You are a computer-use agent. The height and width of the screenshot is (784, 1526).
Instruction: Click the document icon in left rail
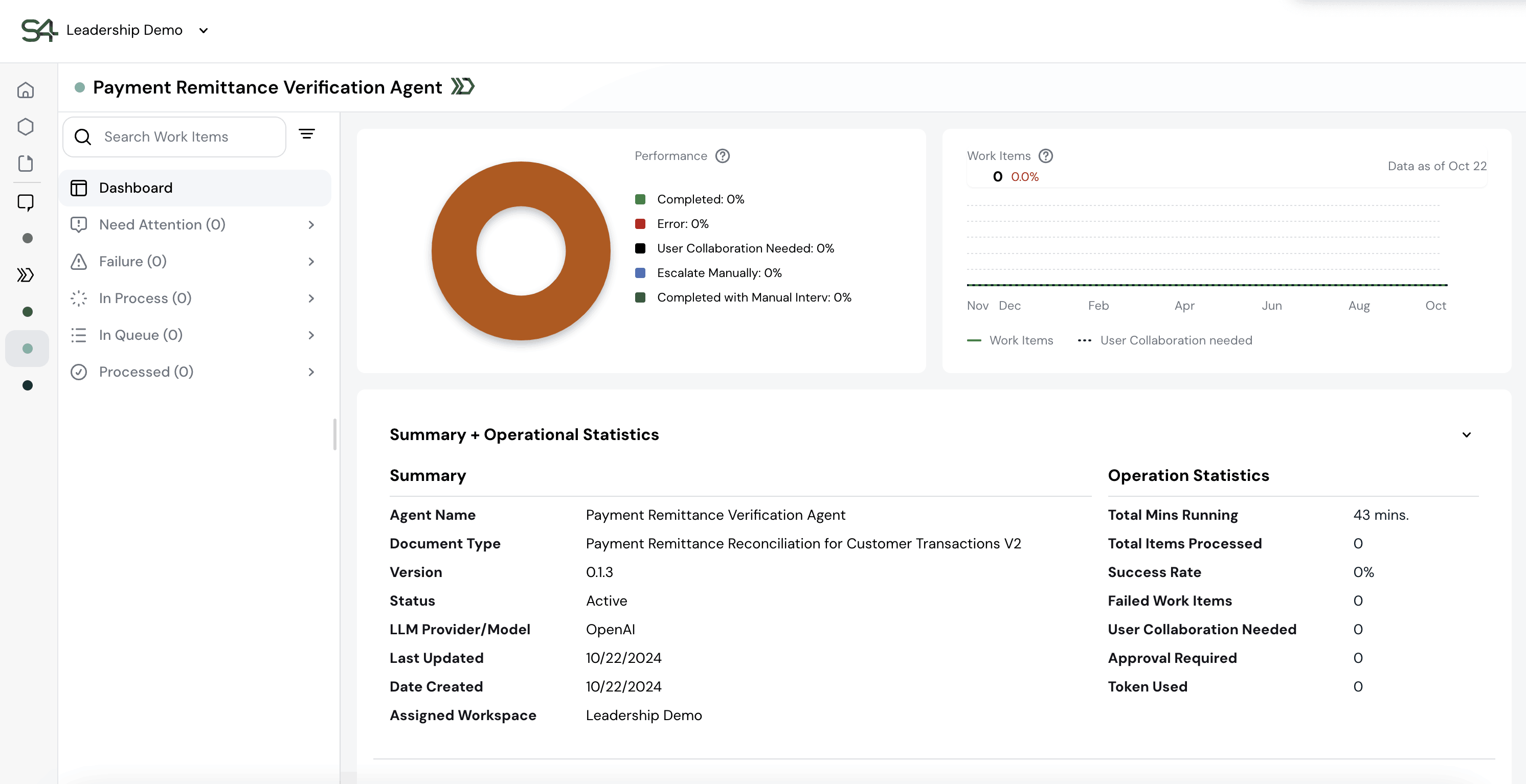coord(26,164)
